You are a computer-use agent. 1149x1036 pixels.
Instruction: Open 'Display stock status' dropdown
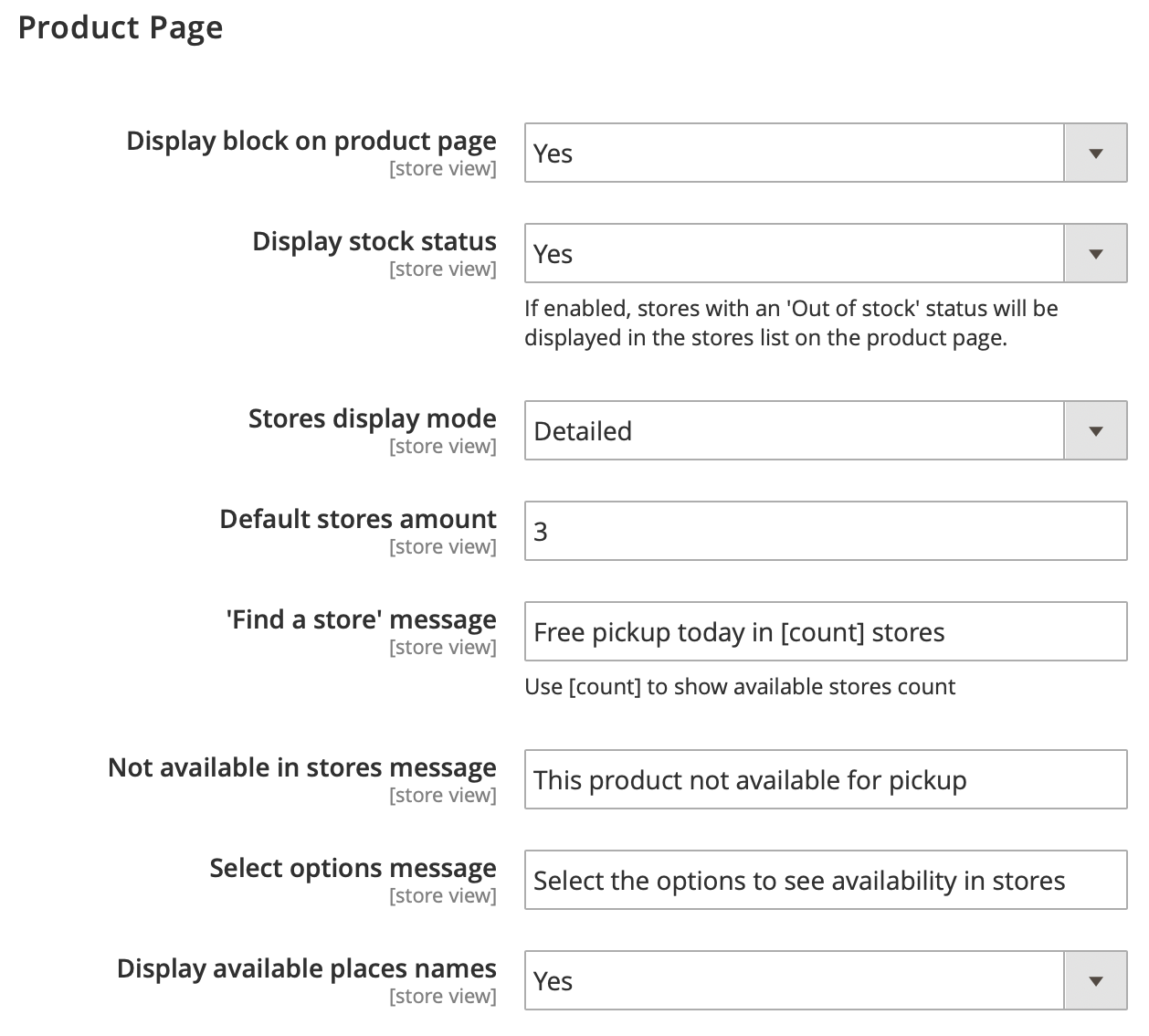(826, 253)
